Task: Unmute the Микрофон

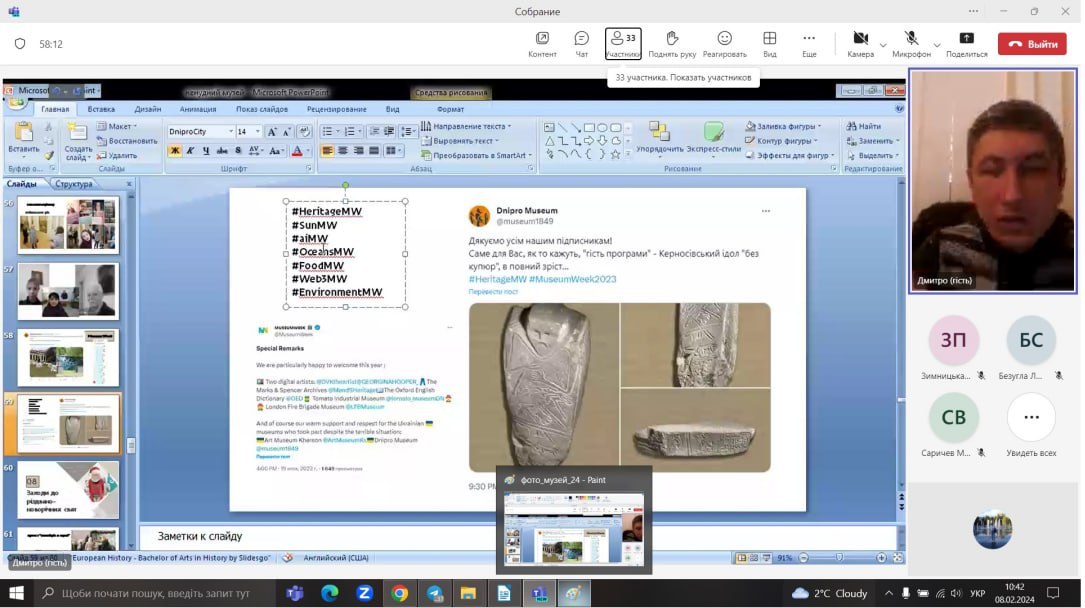Action: [x=911, y=39]
